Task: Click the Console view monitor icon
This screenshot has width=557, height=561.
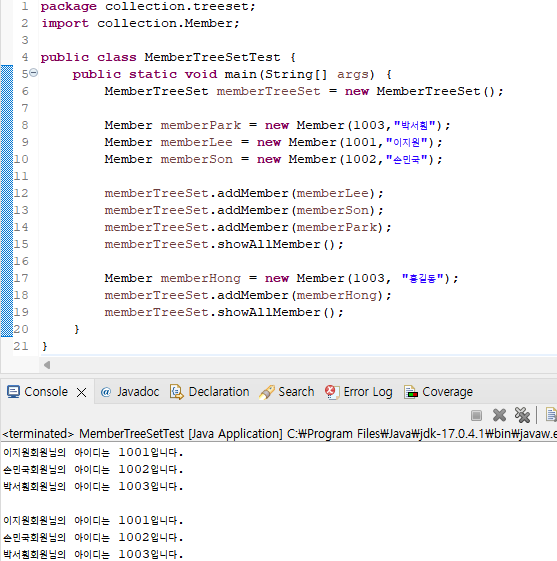Action: click(x=14, y=392)
